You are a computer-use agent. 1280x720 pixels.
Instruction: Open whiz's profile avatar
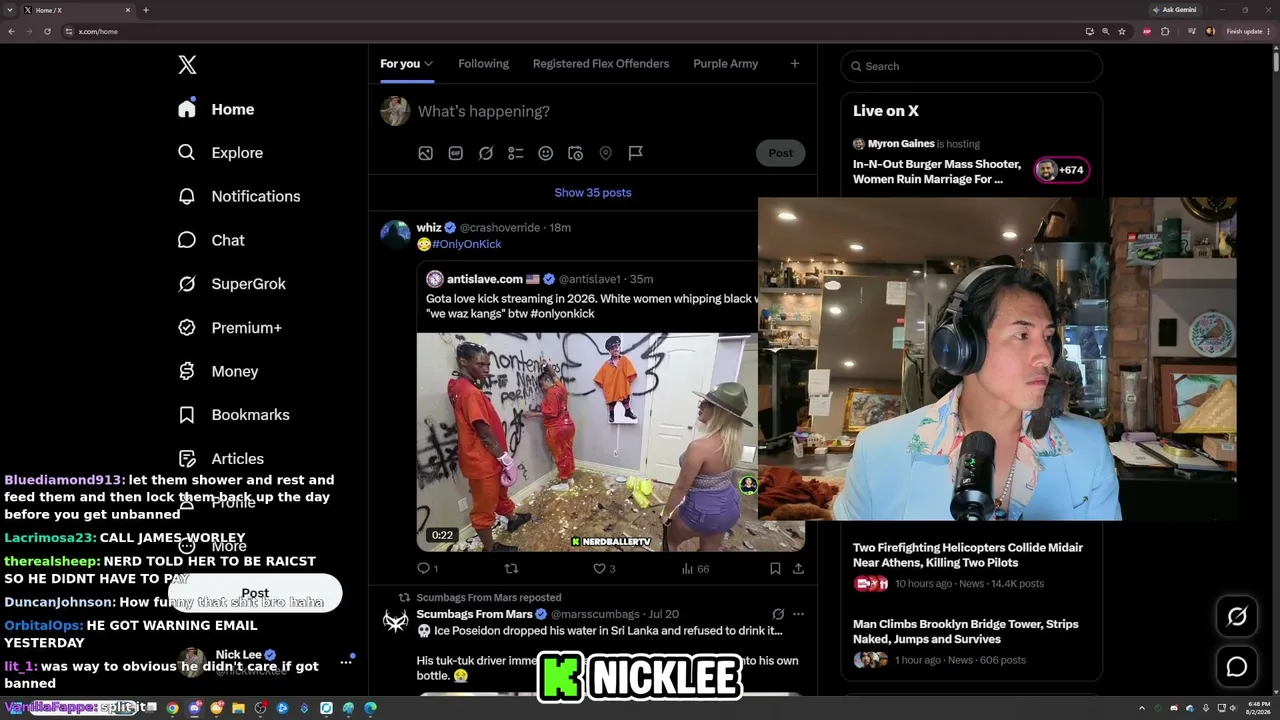click(395, 235)
